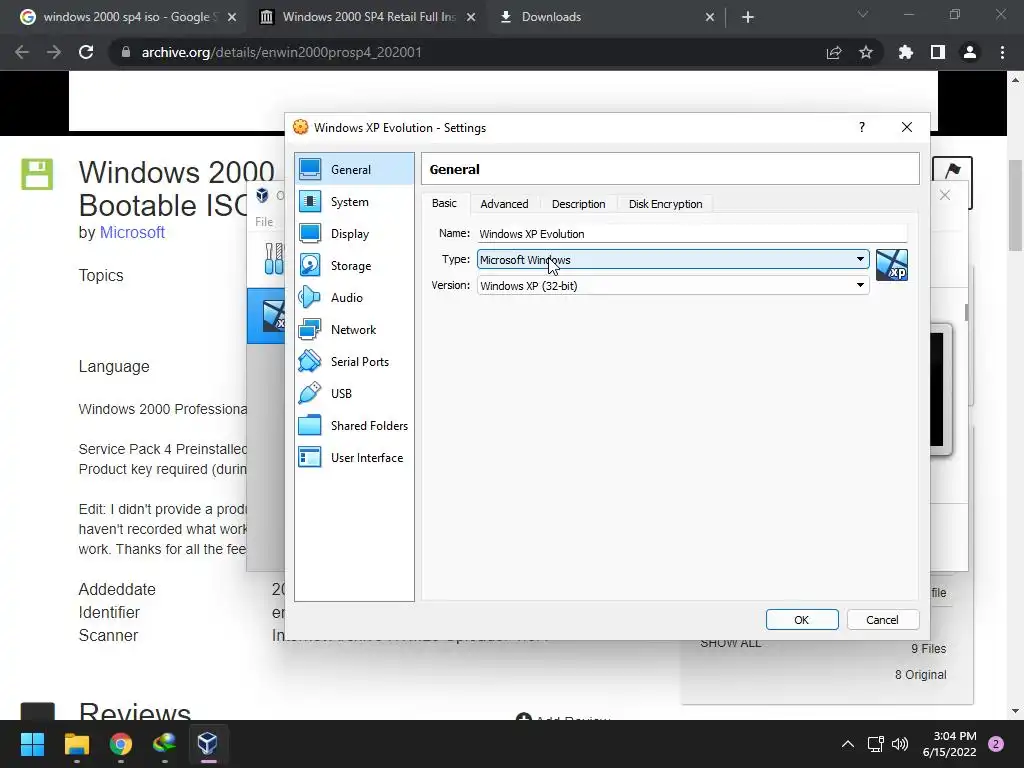Click the 8 Original text
Viewport: 1024px width, 768px height.
[x=920, y=675]
